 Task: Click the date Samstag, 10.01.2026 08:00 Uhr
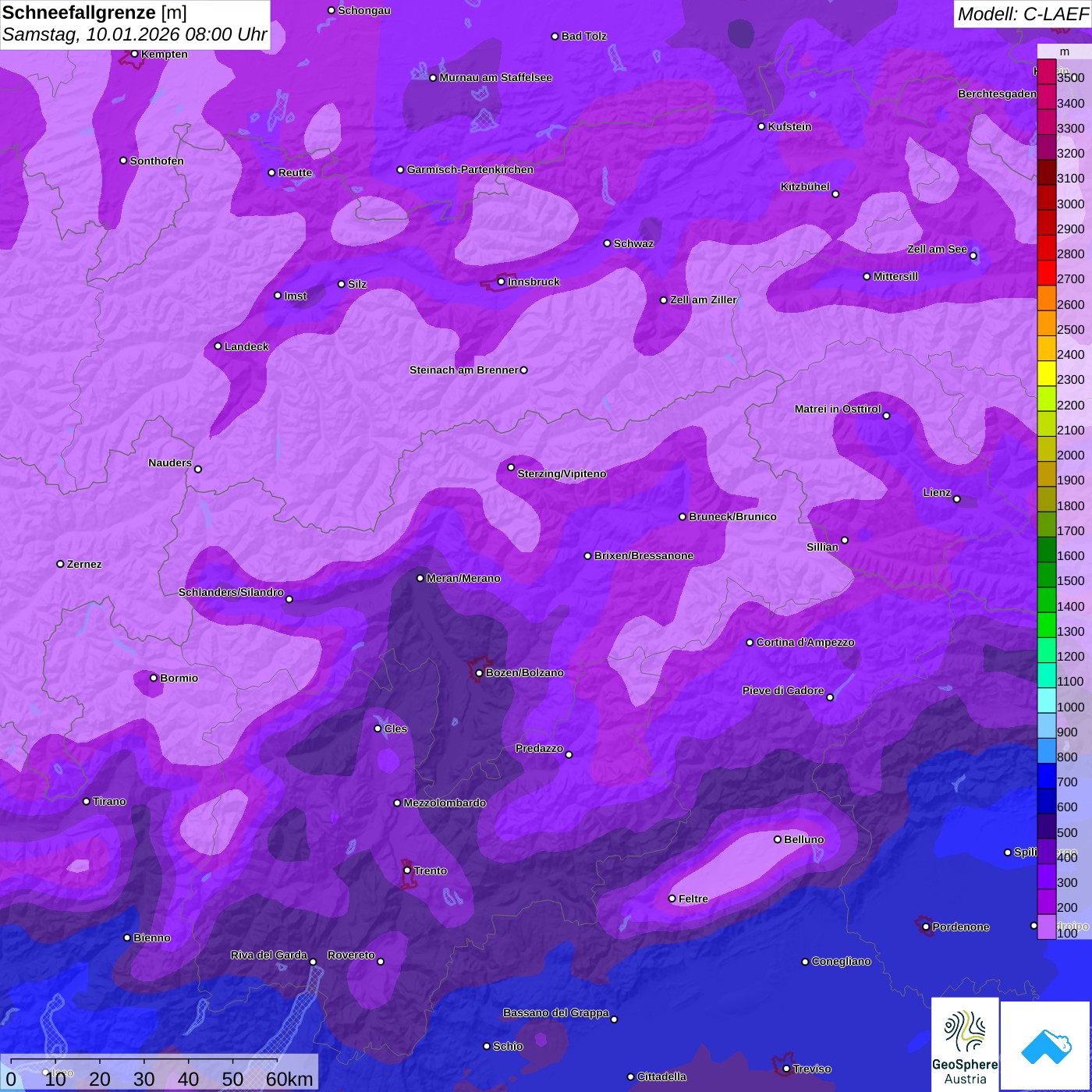(135, 35)
